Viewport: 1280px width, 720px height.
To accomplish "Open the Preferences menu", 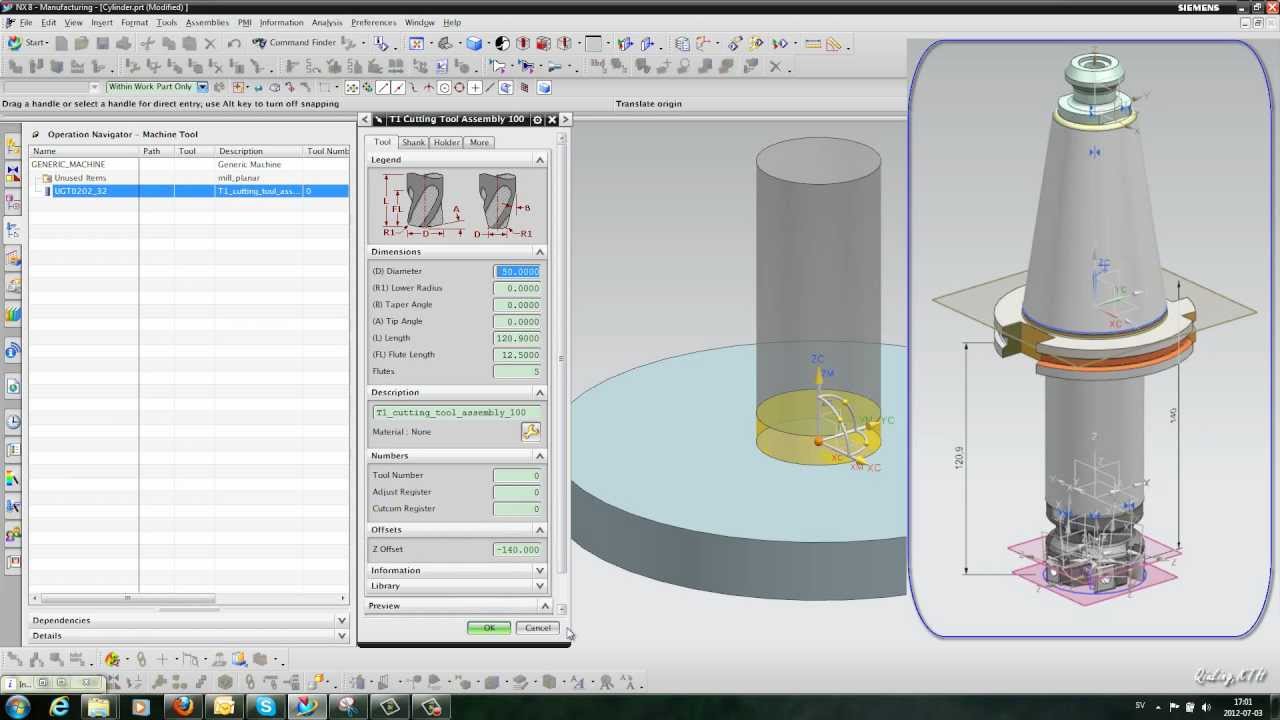I will click(x=373, y=22).
